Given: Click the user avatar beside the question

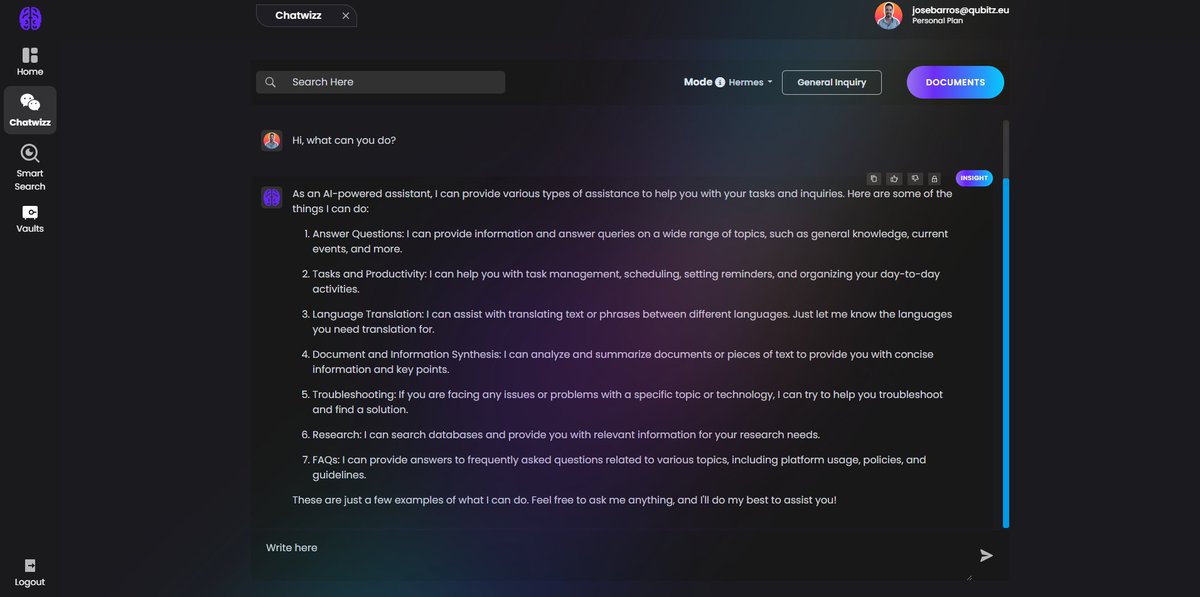Looking at the screenshot, I should click(x=272, y=140).
